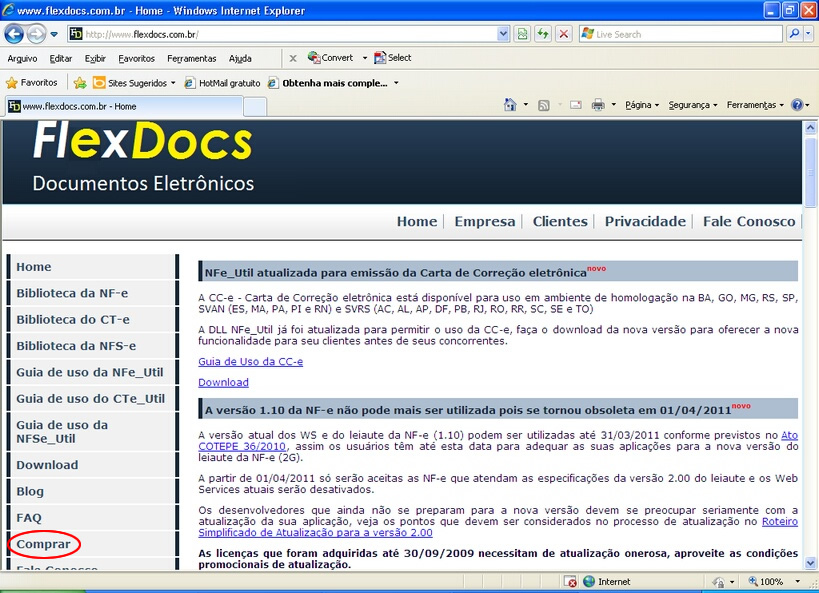Open the Guia de Uso da CC-e link
The height and width of the screenshot is (593, 819).
252,362
